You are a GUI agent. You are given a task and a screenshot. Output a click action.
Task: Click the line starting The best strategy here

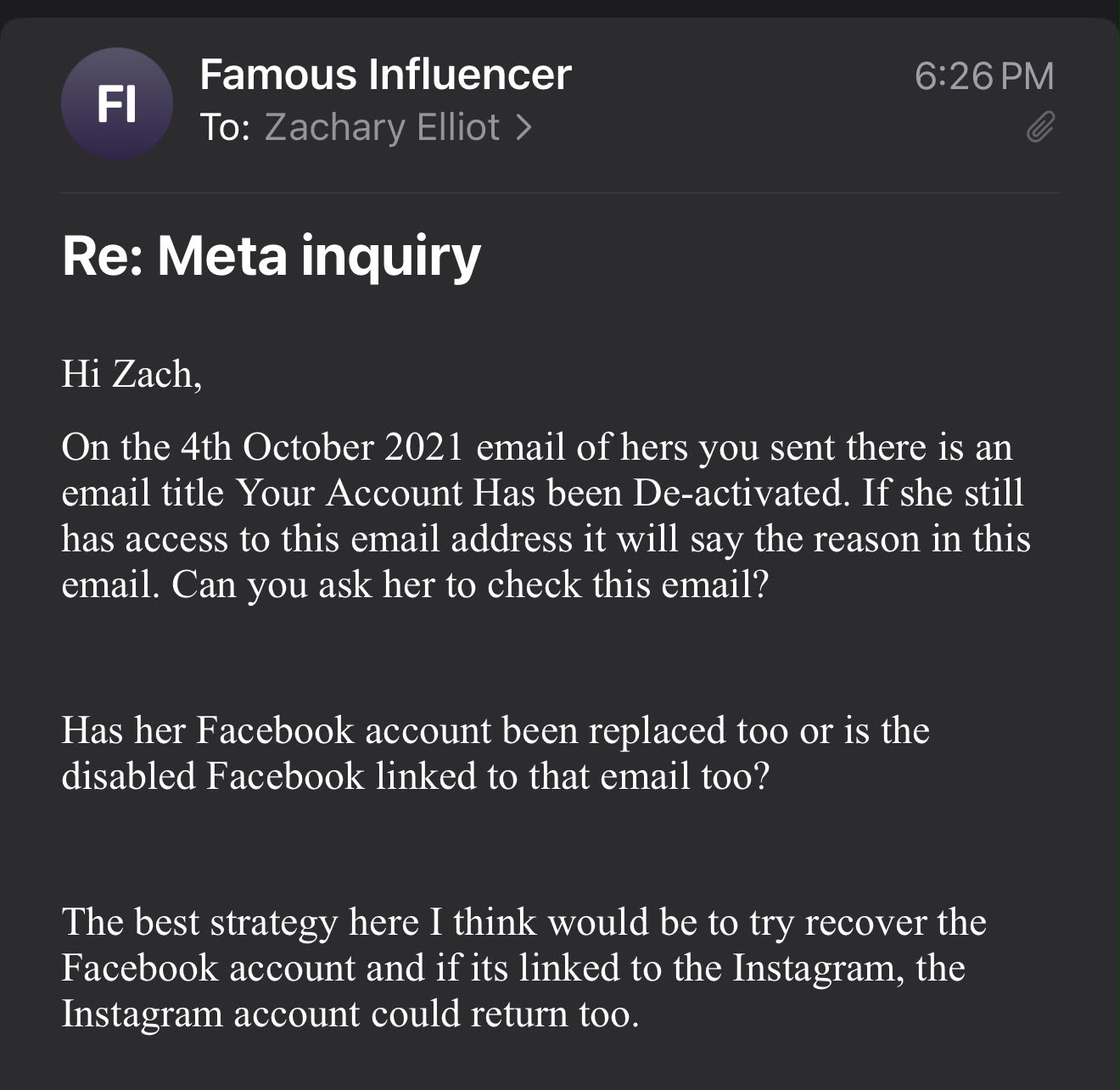(x=524, y=921)
